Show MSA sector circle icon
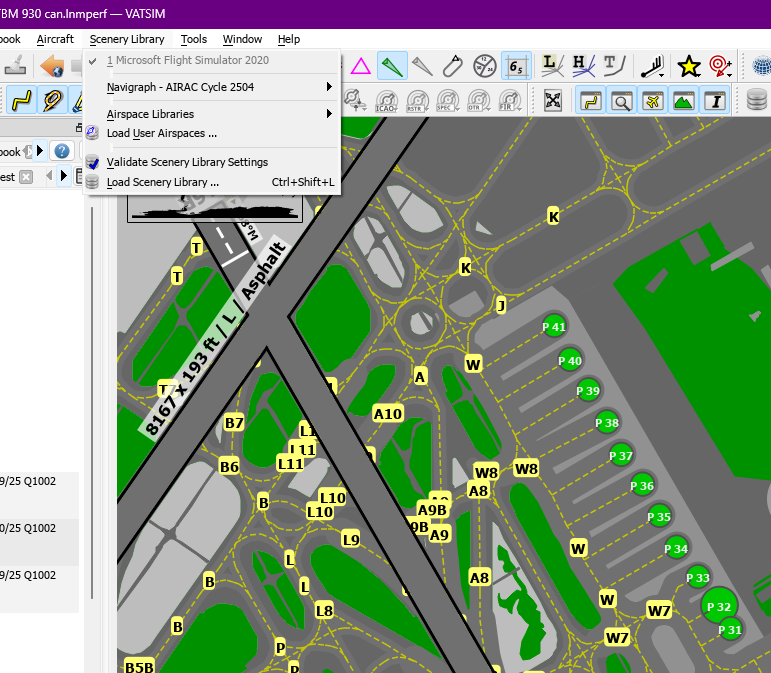 [x=485, y=66]
